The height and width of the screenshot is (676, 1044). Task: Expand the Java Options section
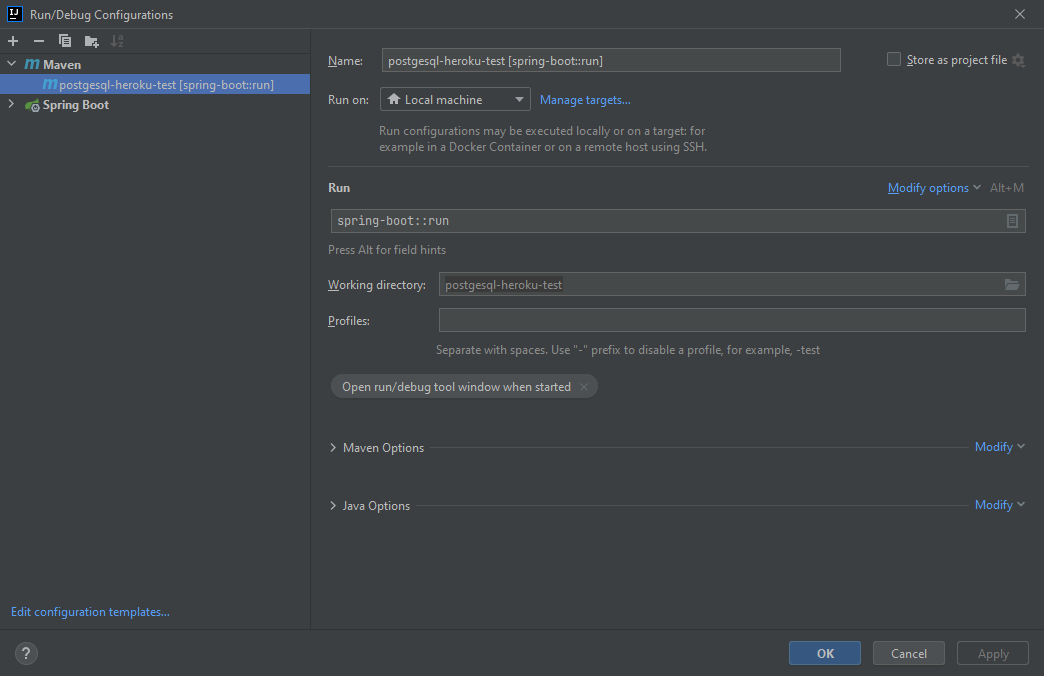[x=333, y=506]
